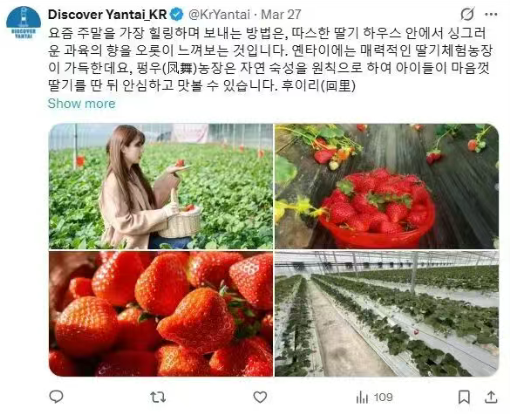
Task: Open the Mar 27 timestamp link
Action: [x=281, y=14]
